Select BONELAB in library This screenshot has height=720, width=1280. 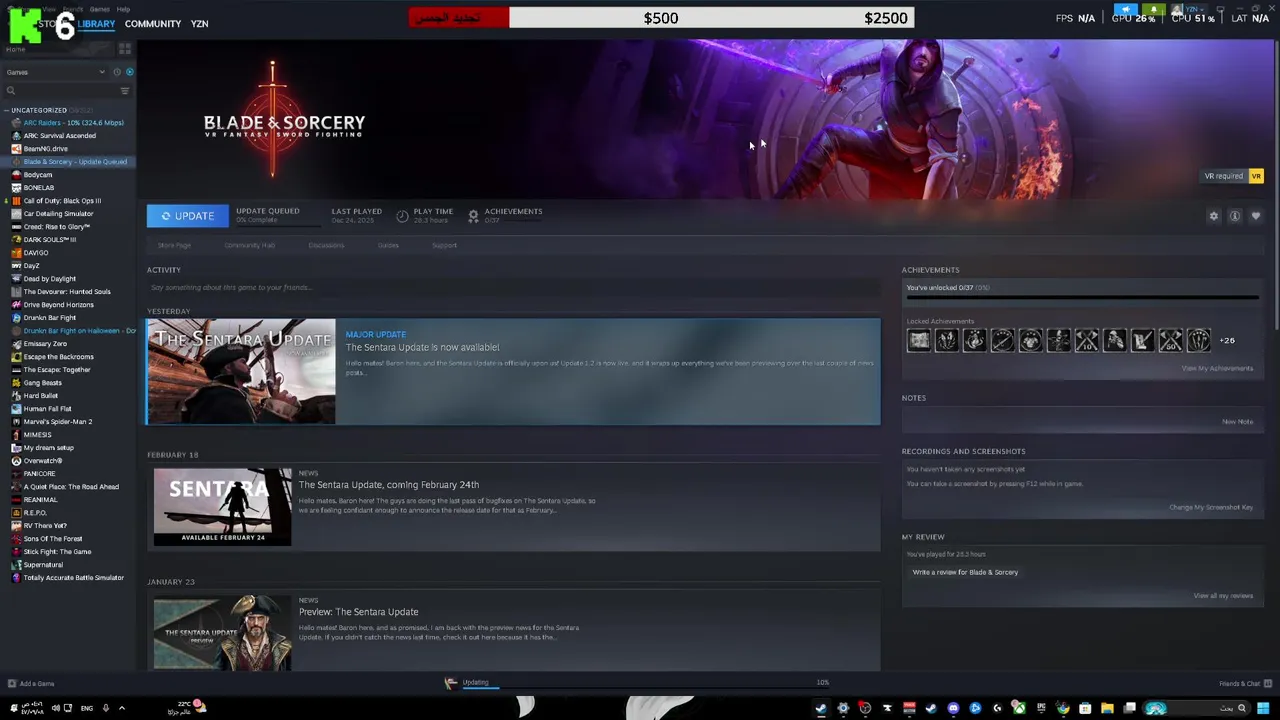point(38,188)
